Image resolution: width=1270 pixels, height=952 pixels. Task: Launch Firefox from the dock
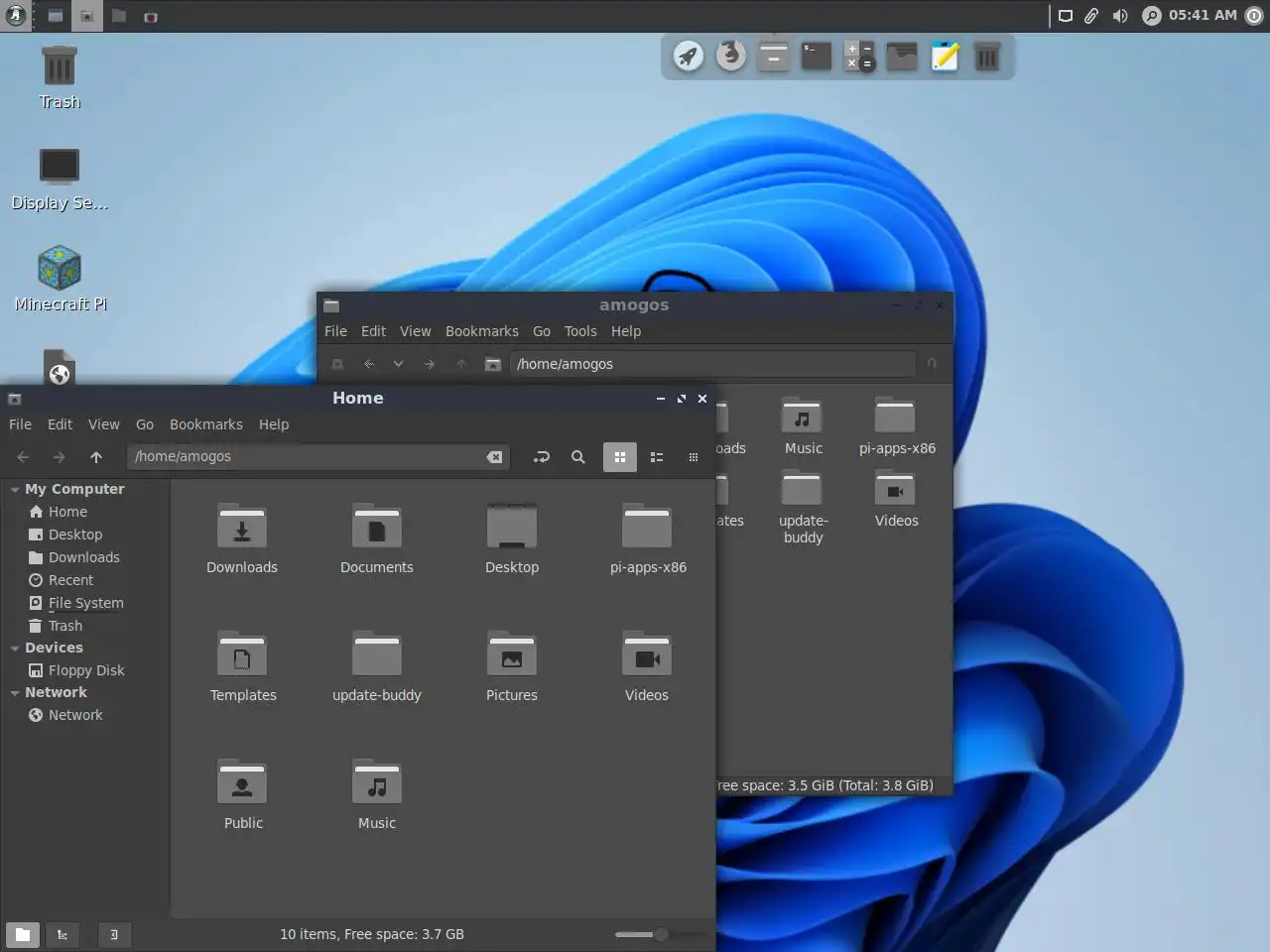pos(731,56)
